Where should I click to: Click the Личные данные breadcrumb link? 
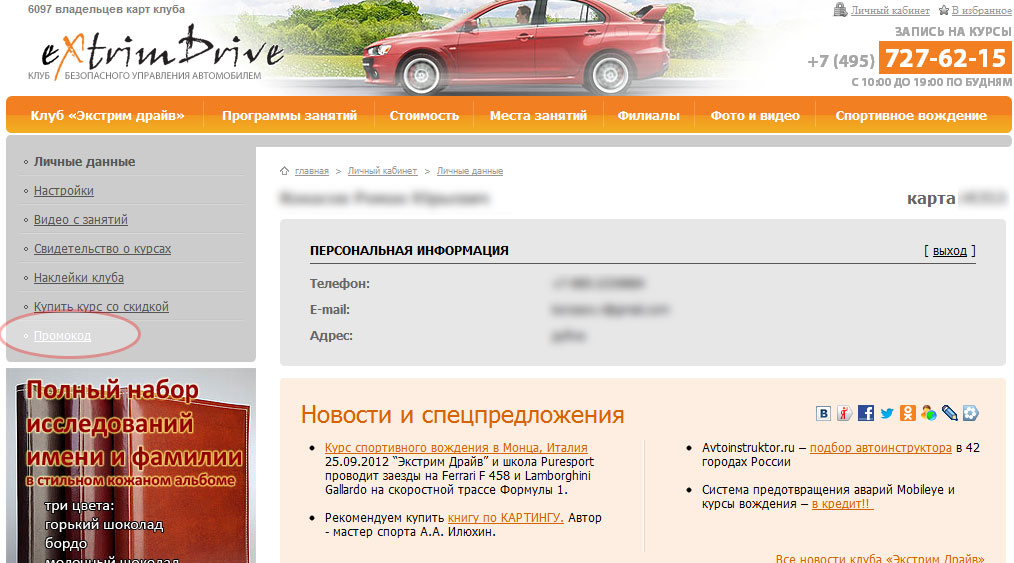[x=469, y=171]
